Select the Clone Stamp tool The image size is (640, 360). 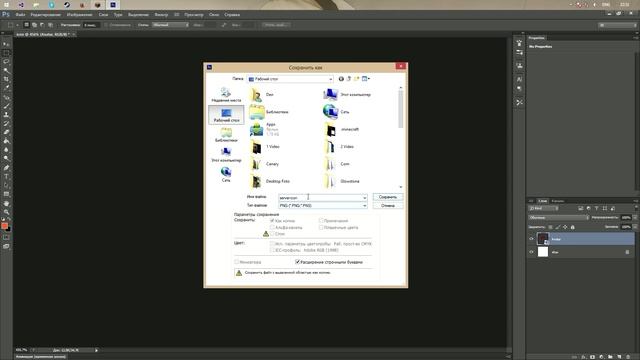6,115
